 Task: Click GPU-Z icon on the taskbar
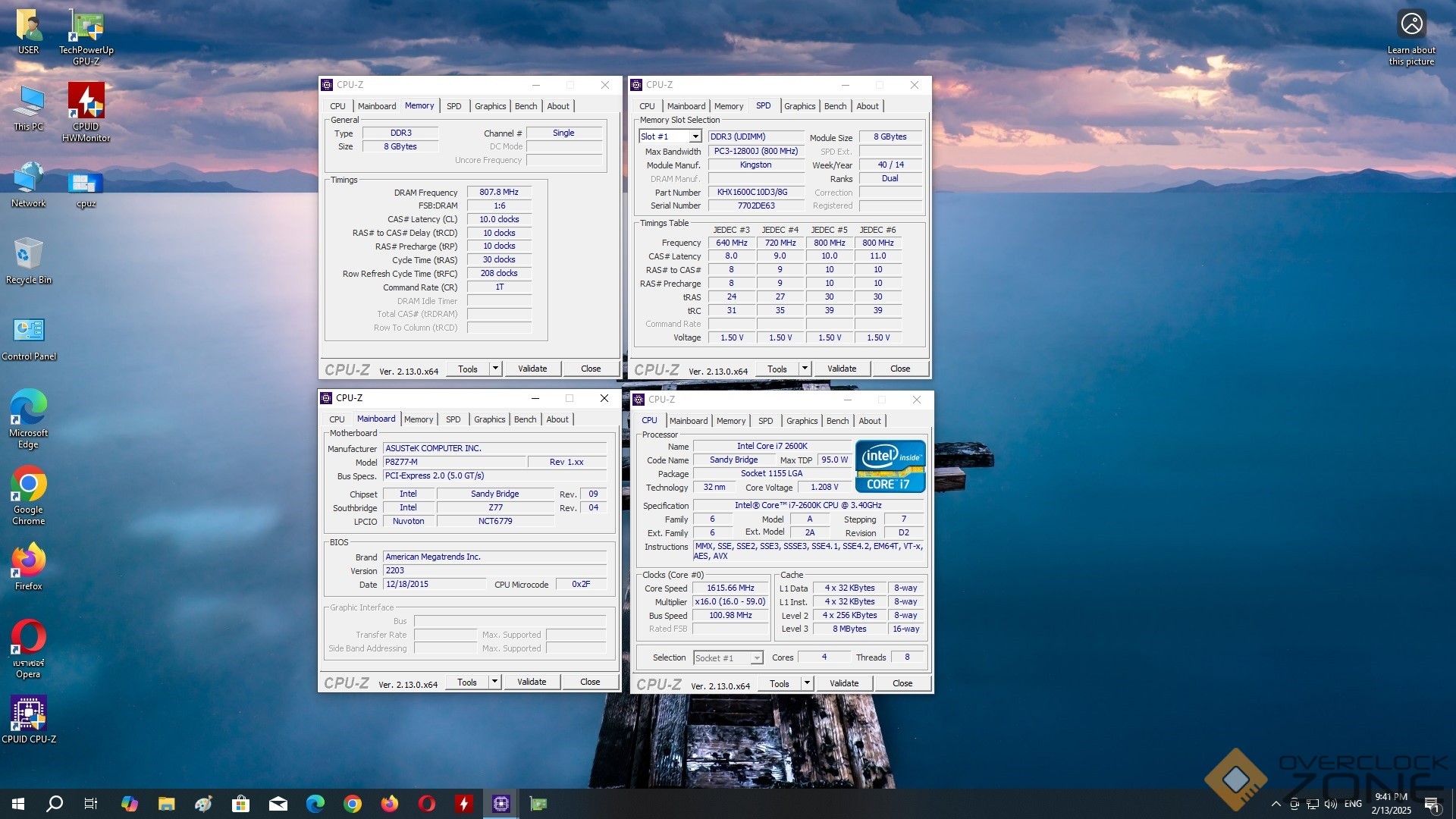coord(538,804)
